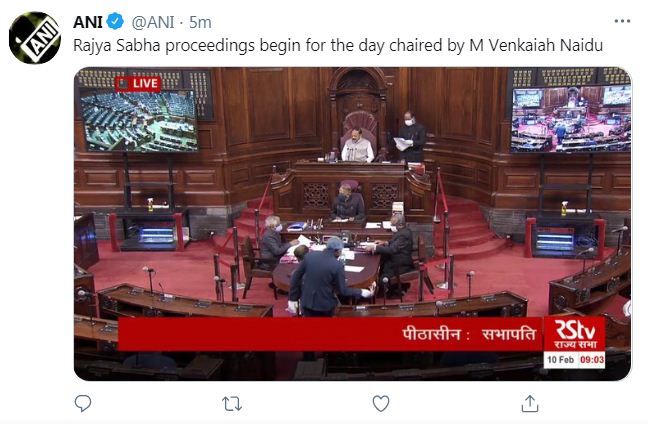648x424 pixels.
Task: Click the Rajya Sabha proceedings tweet text
Action: [x=338, y=45]
